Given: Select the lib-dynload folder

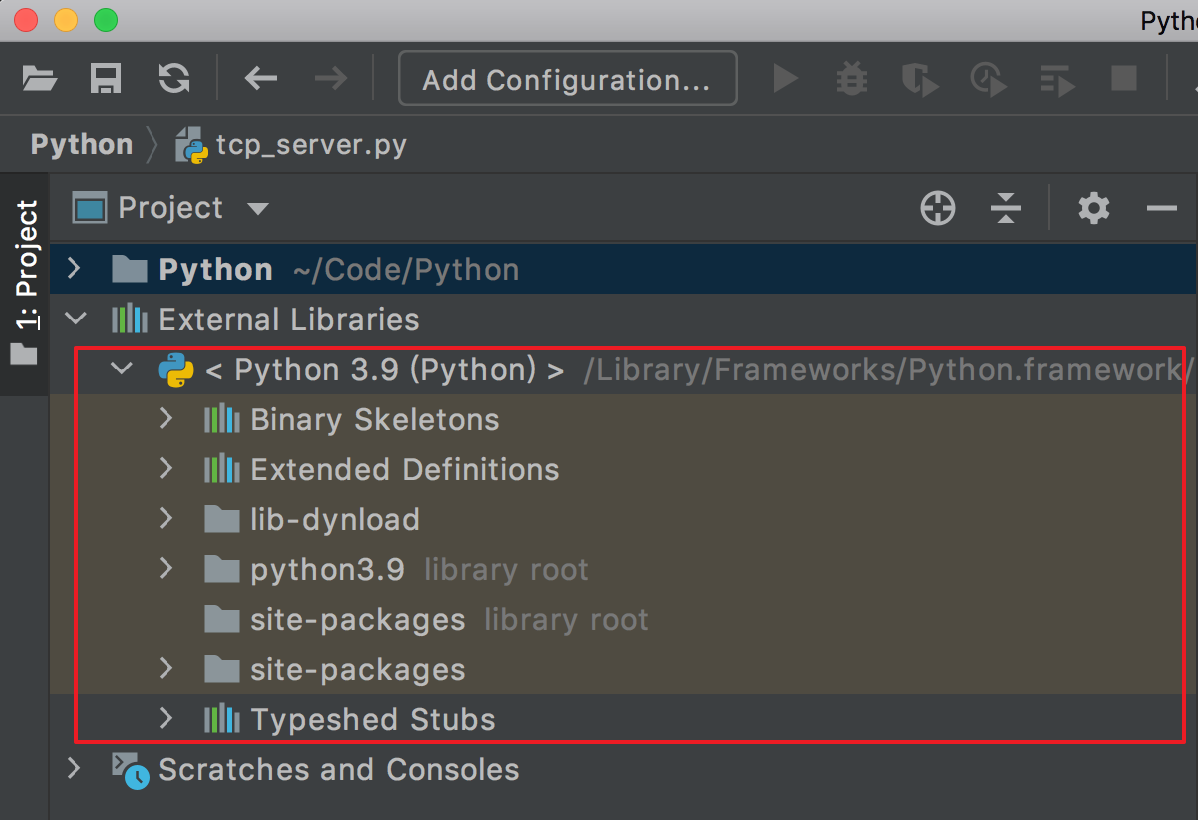Looking at the screenshot, I should (x=334, y=520).
